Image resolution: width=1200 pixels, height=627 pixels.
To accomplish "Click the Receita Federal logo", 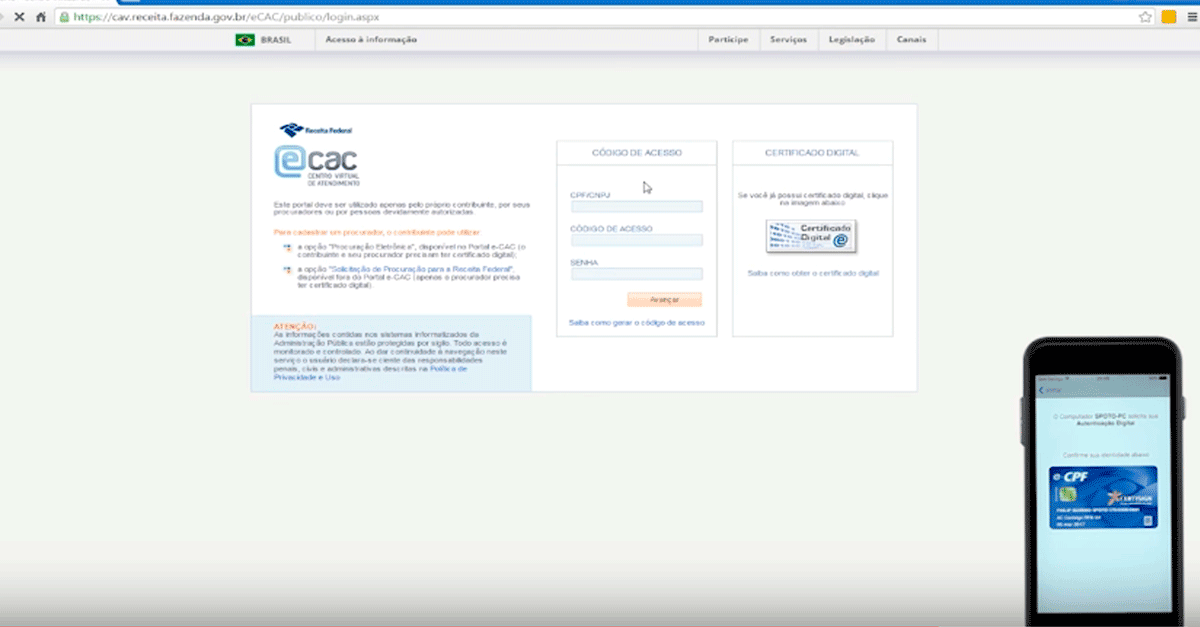I will (316, 130).
